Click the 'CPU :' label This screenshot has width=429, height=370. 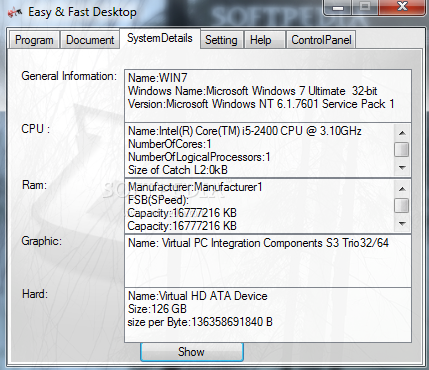pyautogui.click(x=36, y=129)
